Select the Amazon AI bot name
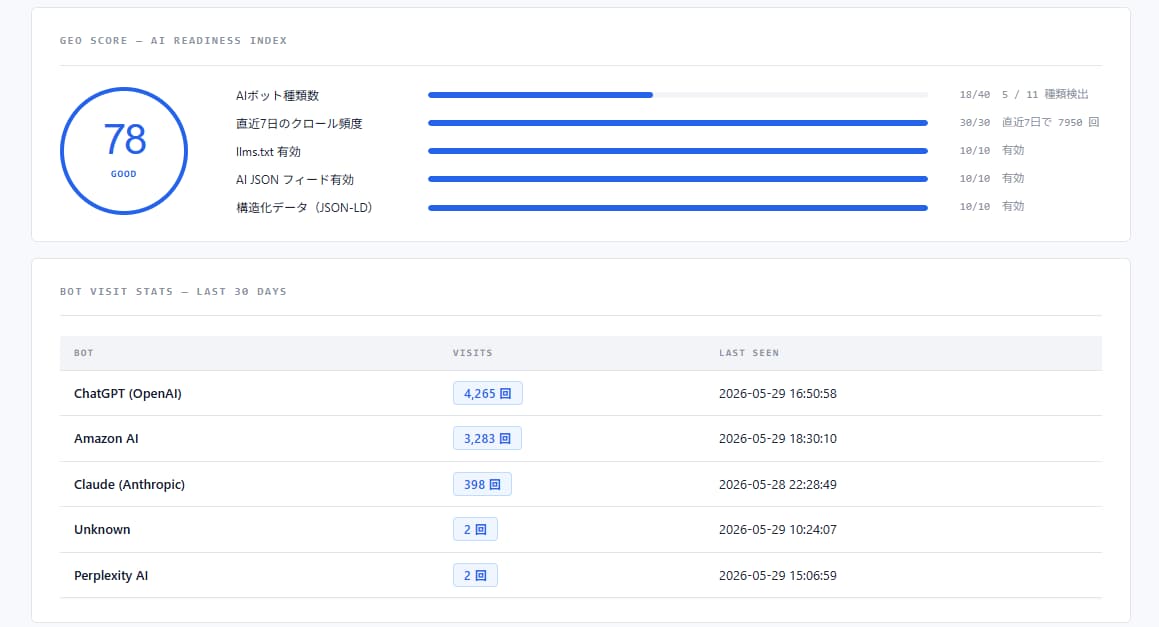1159x627 pixels. [106, 438]
